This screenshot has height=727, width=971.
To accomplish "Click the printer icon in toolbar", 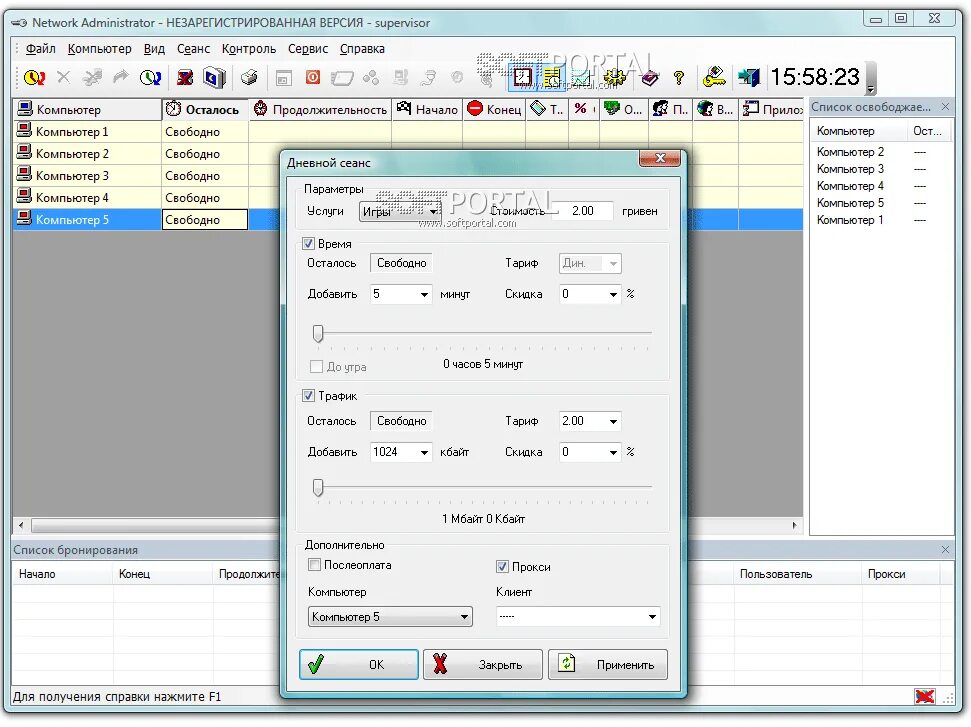I will click(x=249, y=77).
